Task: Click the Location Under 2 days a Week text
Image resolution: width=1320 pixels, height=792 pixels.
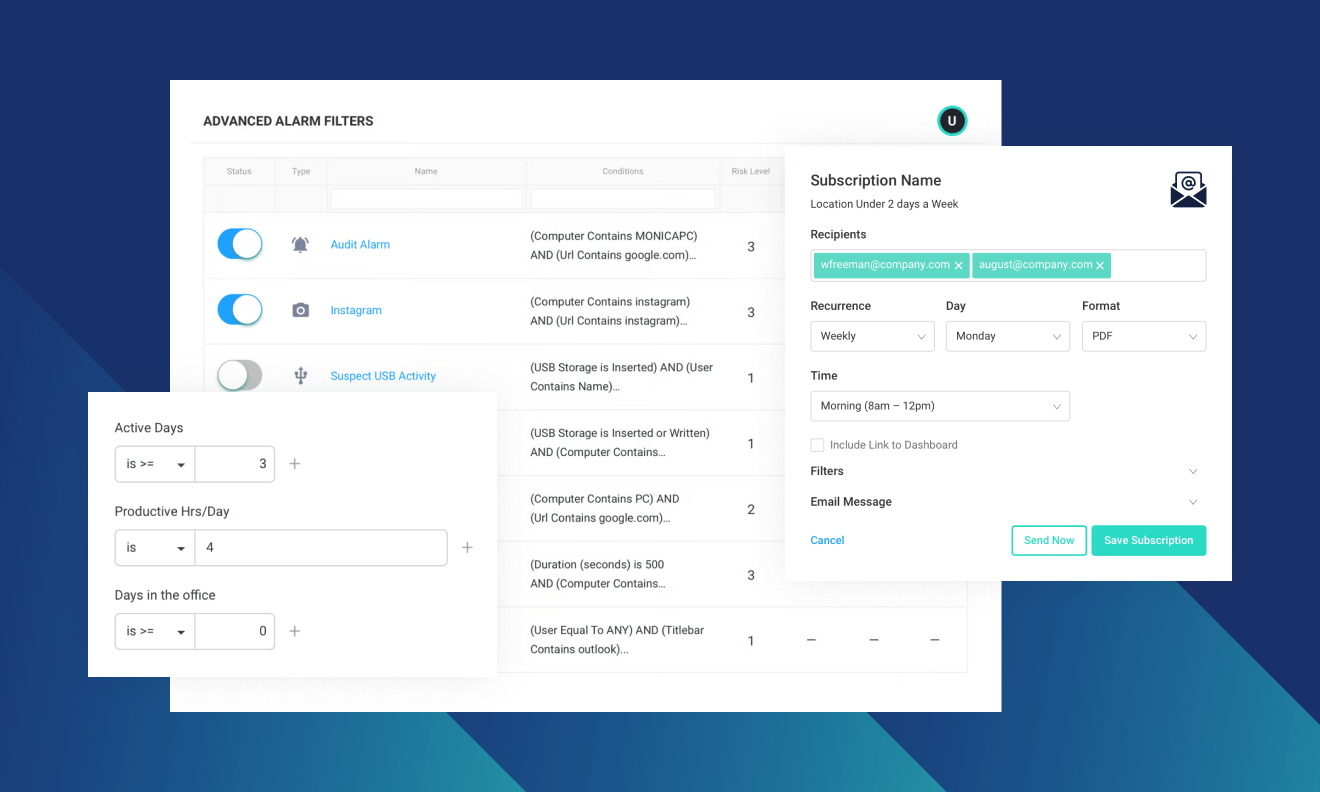Action: coord(884,204)
